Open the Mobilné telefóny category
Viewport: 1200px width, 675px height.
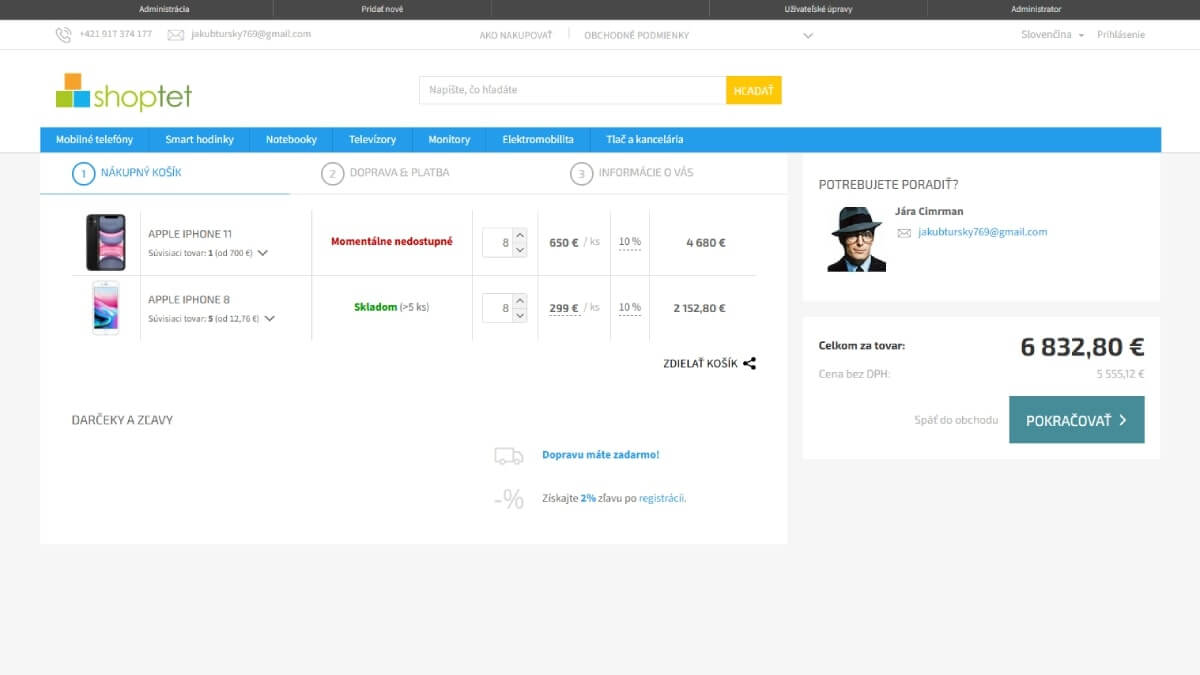coord(94,140)
